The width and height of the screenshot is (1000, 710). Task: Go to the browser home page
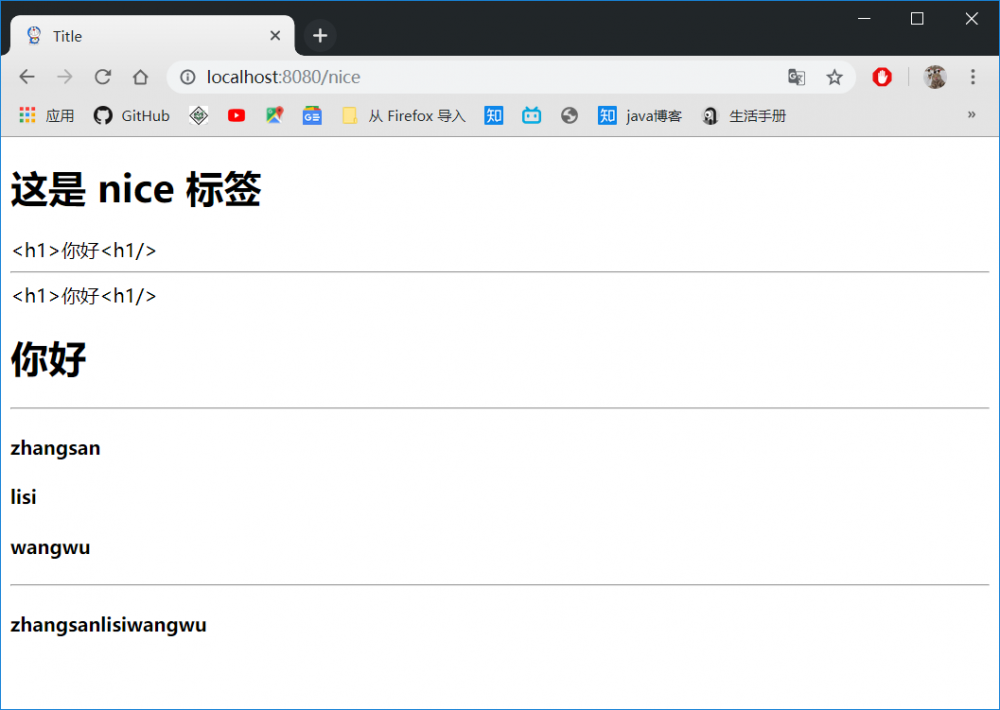[140, 77]
